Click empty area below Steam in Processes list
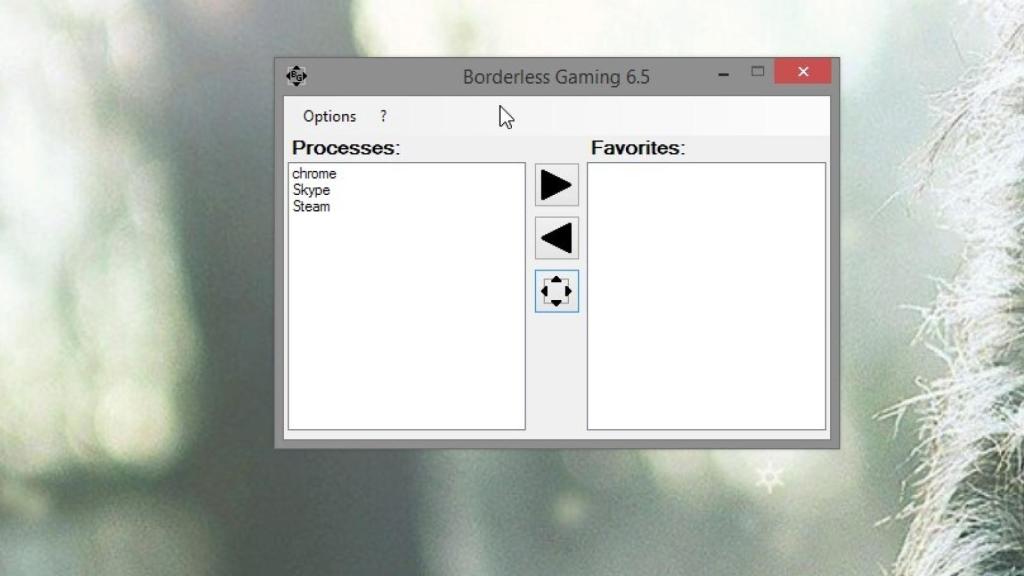Image resolution: width=1024 pixels, height=576 pixels. [x=406, y=320]
